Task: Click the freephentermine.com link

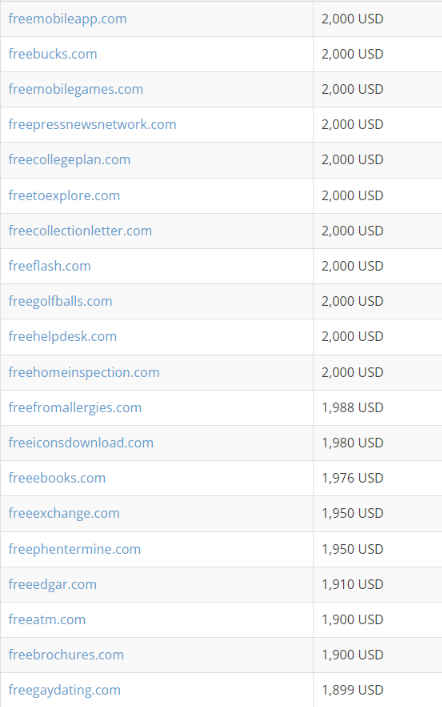Action: pos(74,549)
